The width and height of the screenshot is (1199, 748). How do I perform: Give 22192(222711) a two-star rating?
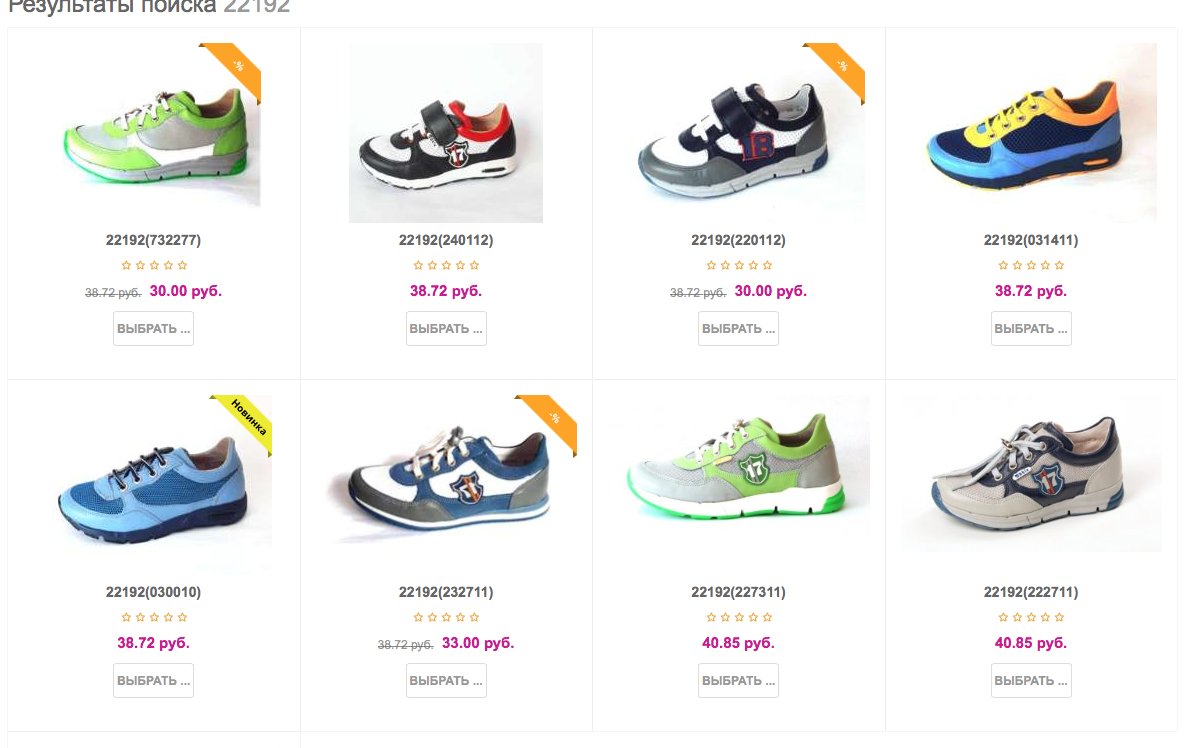(1017, 617)
